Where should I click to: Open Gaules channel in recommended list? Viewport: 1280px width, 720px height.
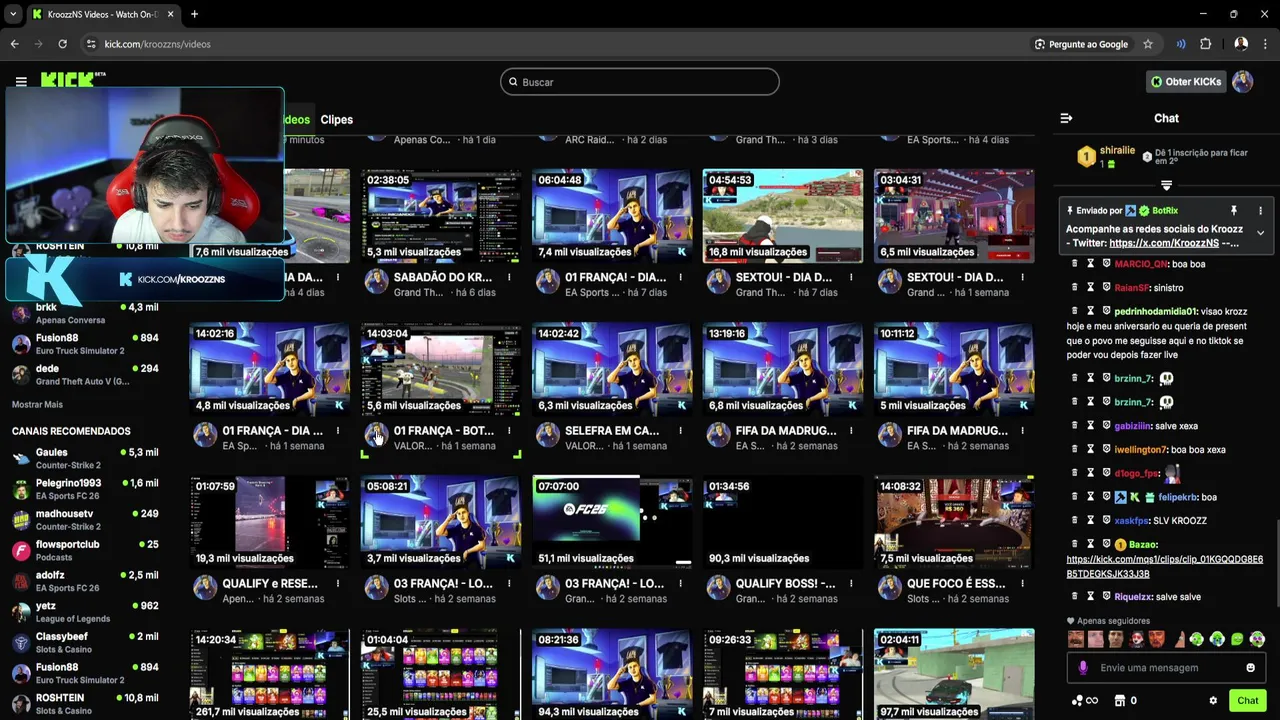pos(85,458)
